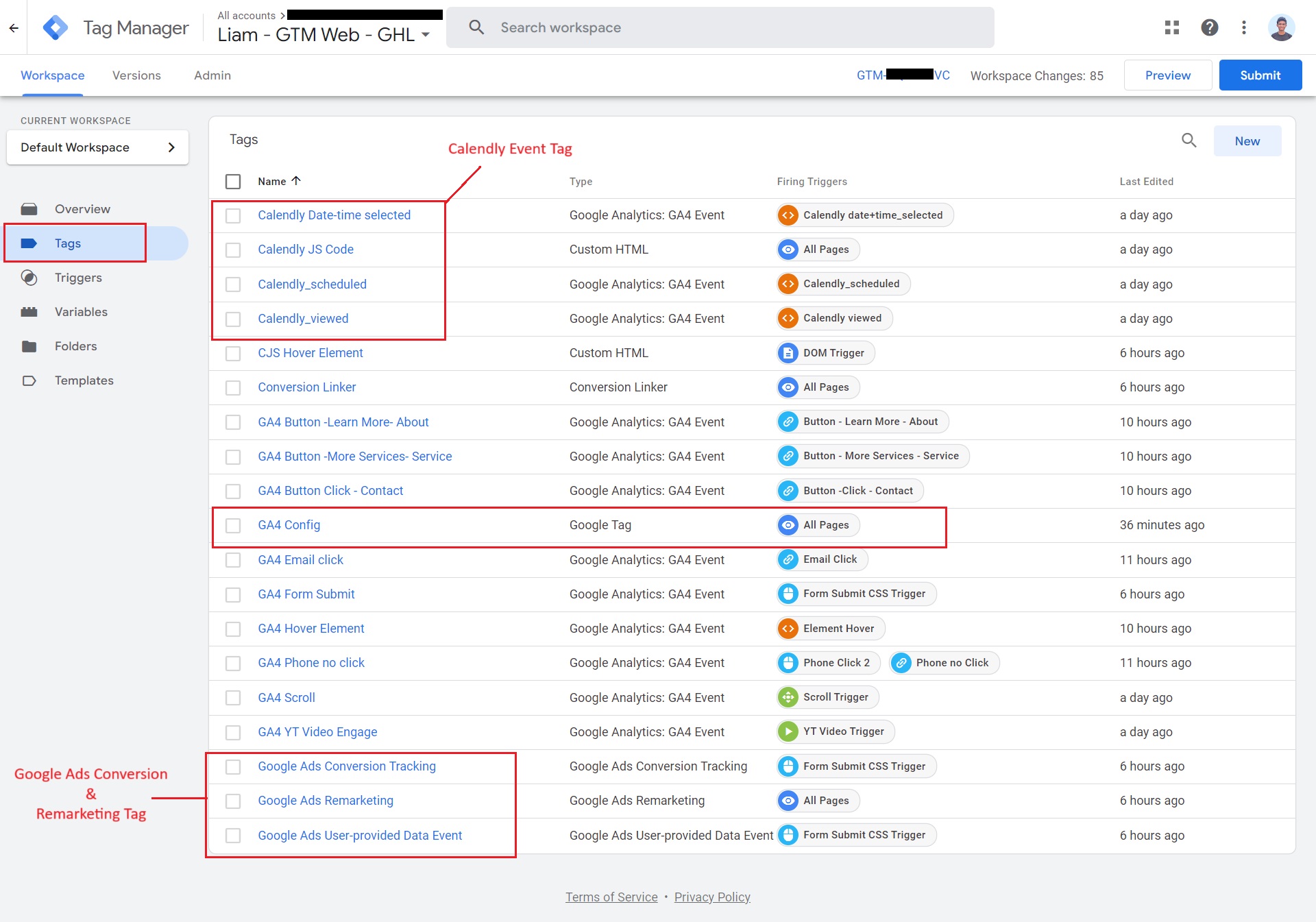
Task: Open the GA4 YT Video Engage tag
Action: [x=317, y=732]
